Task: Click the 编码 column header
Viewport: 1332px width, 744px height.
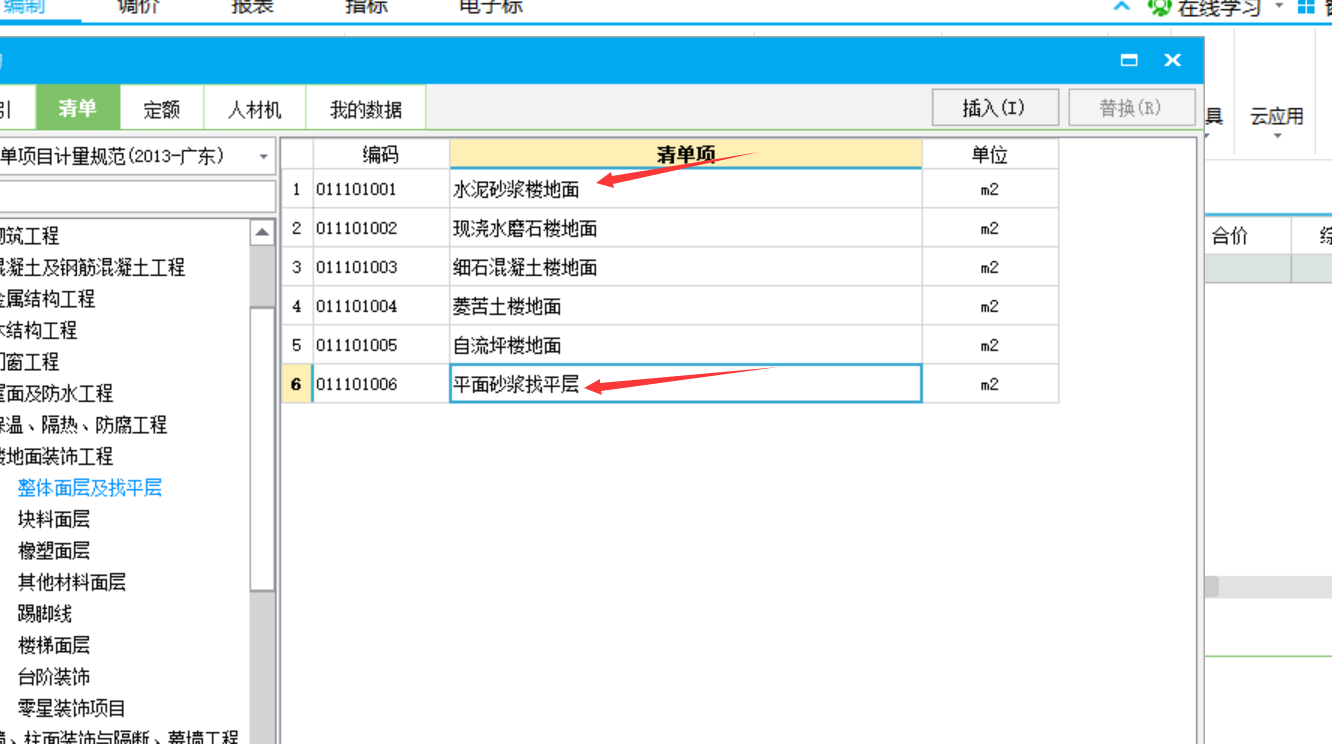Action: click(381, 154)
